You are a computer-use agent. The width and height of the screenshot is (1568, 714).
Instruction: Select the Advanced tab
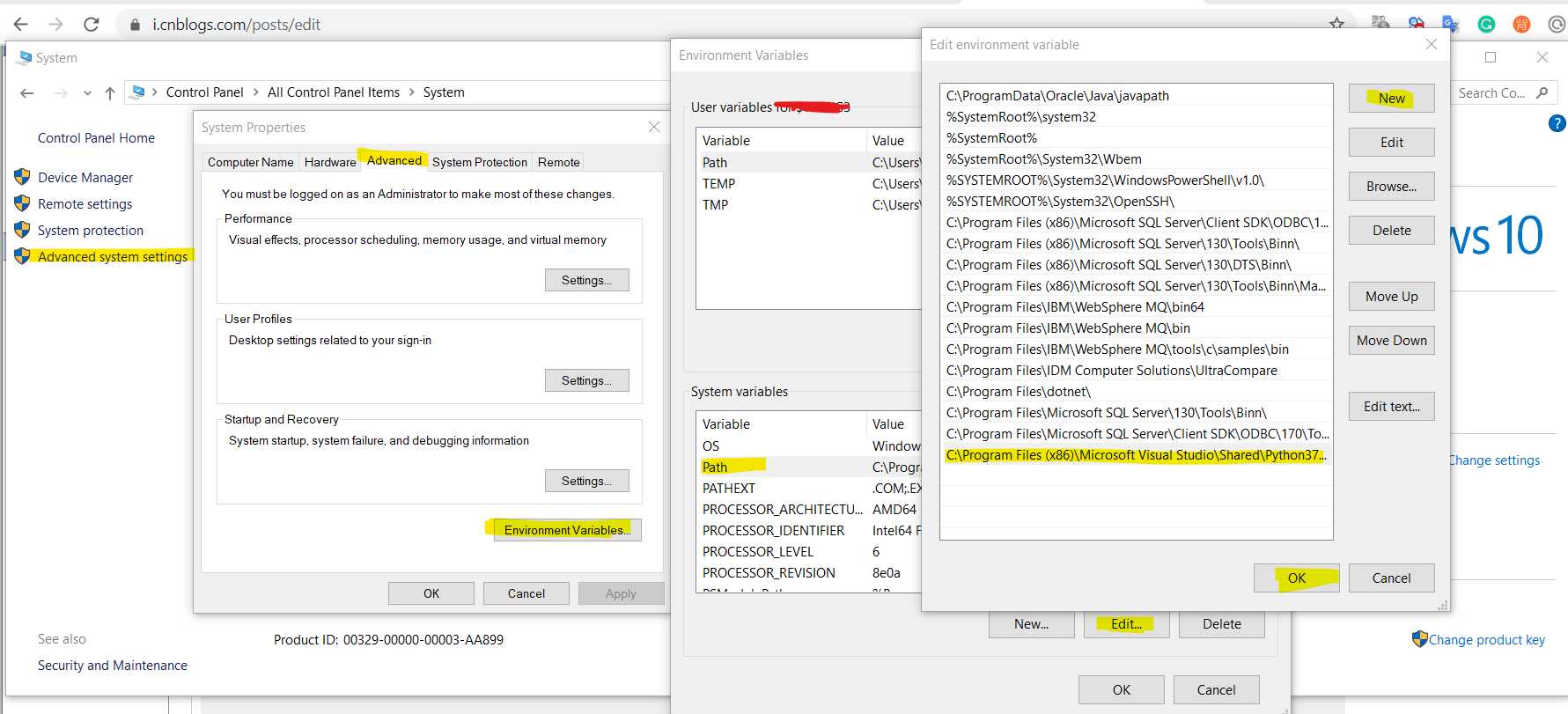tap(394, 159)
